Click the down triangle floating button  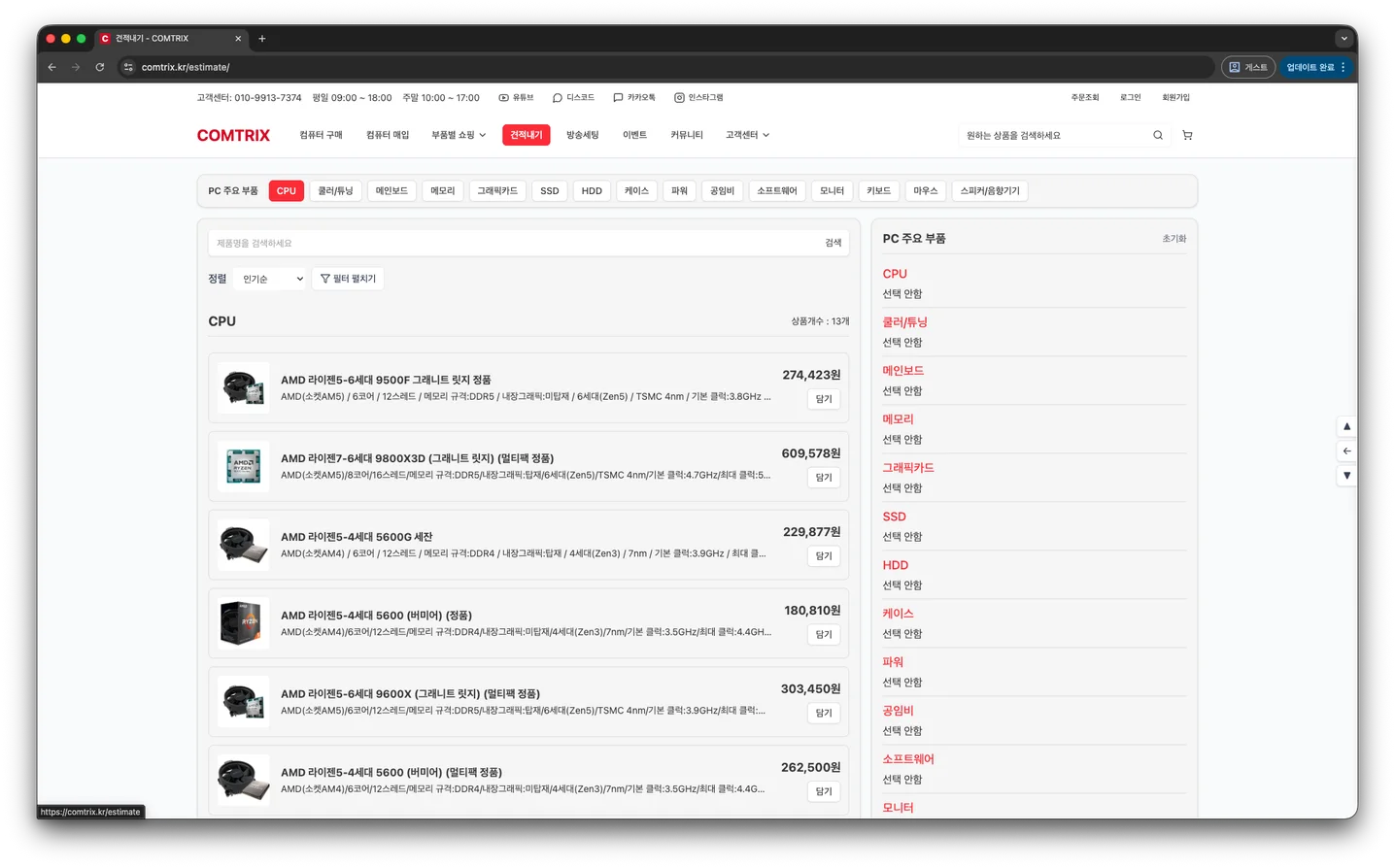pos(1346,476)
